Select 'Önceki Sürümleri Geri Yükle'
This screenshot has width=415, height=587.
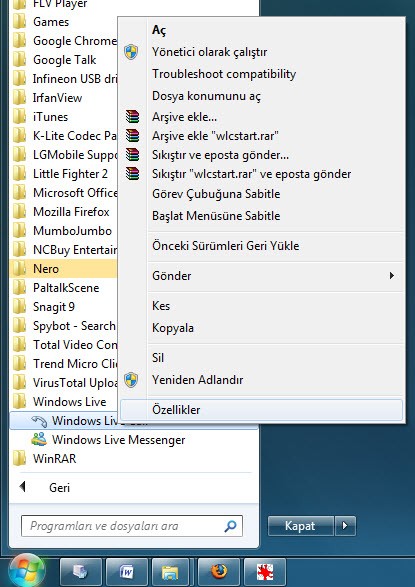point(262,246)
